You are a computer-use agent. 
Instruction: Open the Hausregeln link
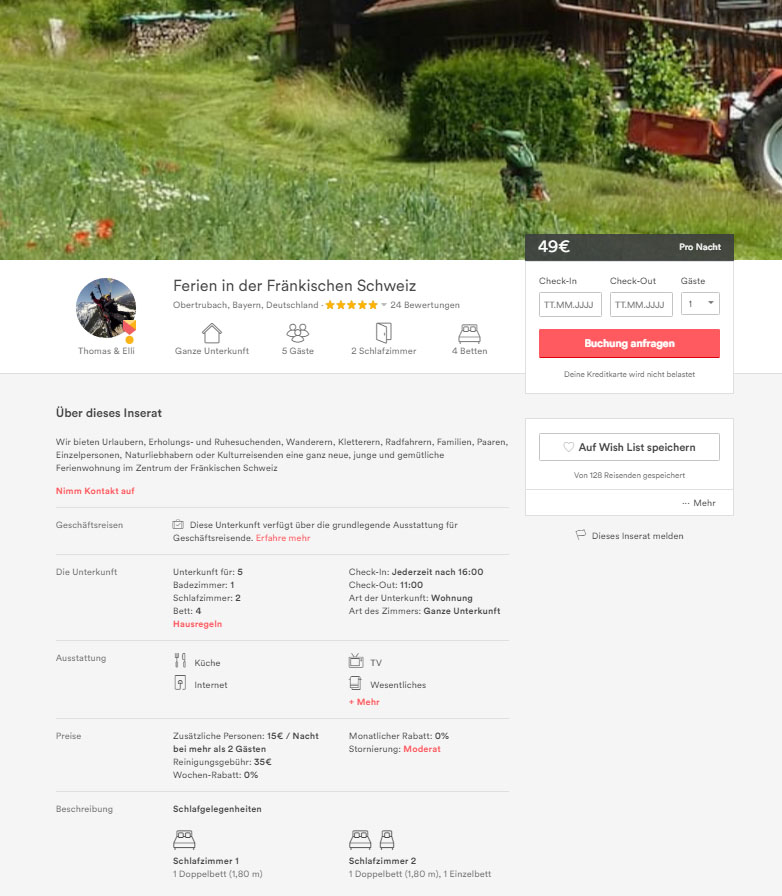(197, 624)
